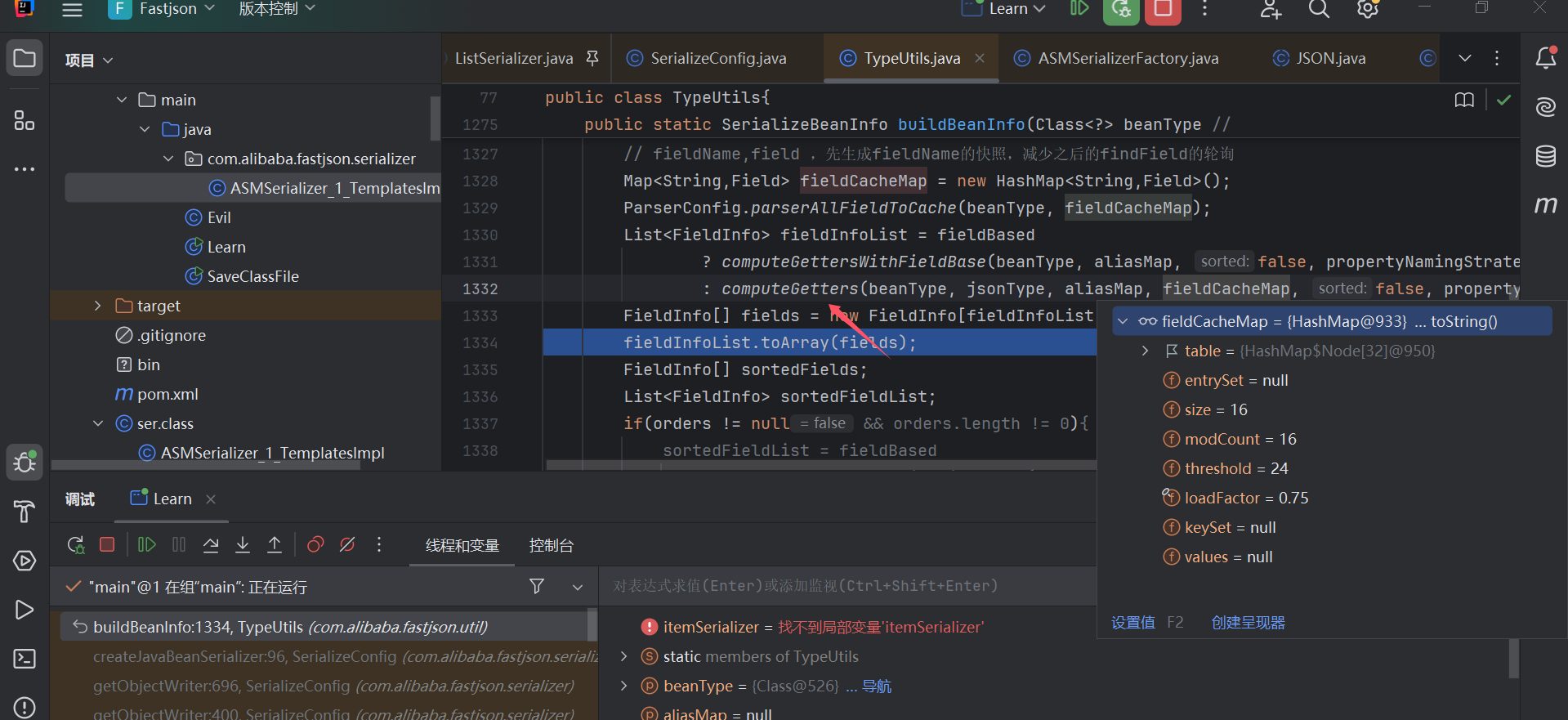Stop the debug session in debugger toolbar
Viewport: 1568px width, 720px height.
107,545
